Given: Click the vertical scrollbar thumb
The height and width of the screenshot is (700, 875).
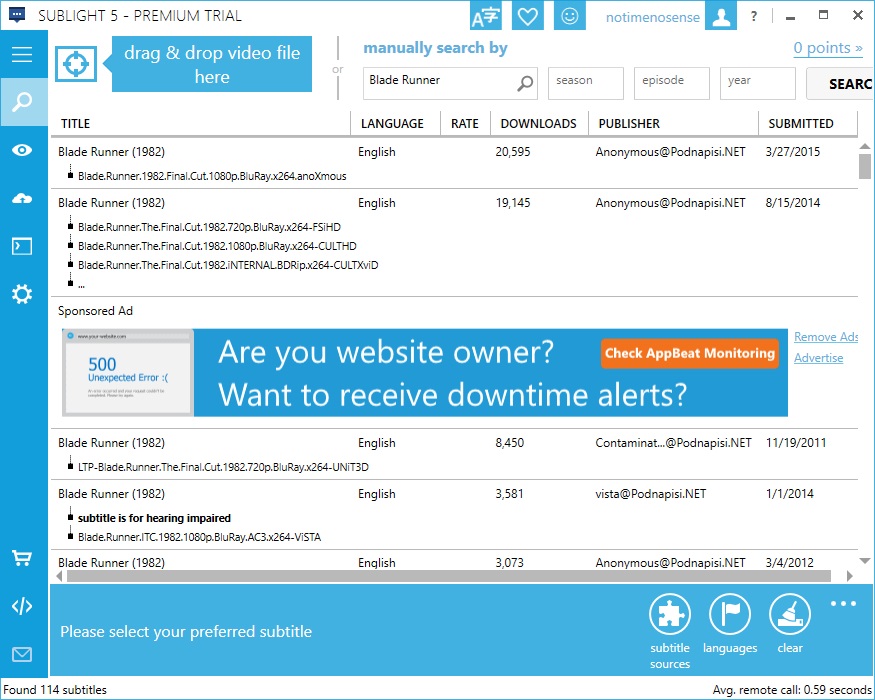Looking at the screenshot, I should click(864, 166).
